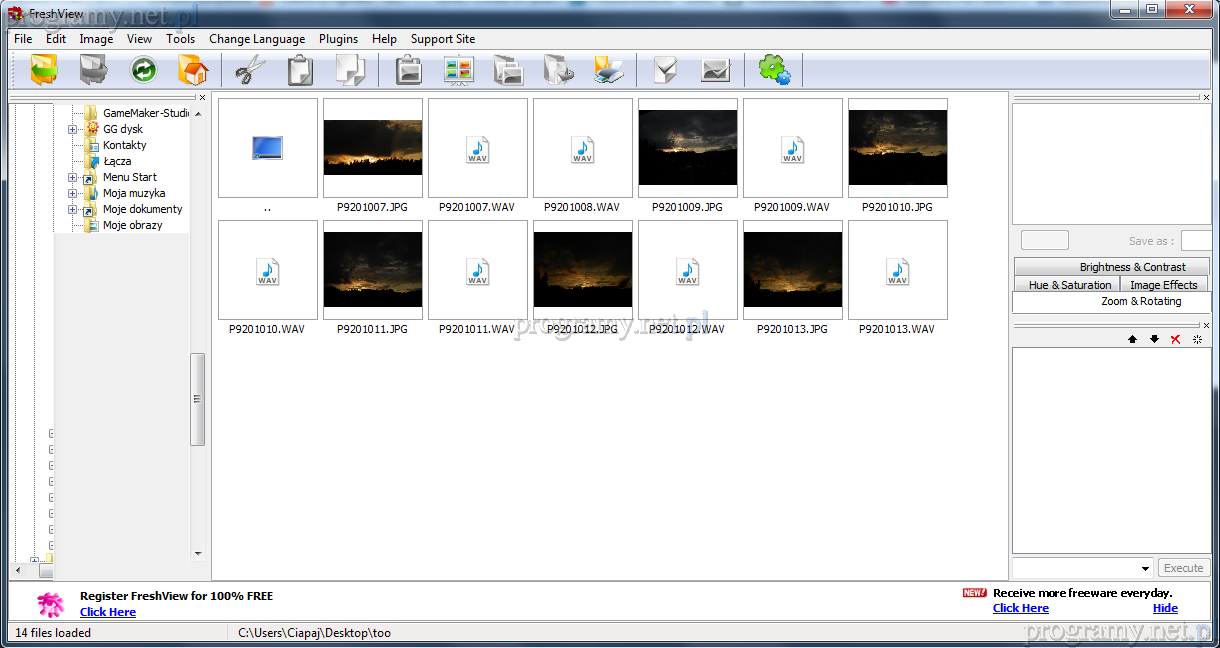Click the move up arrow in actions panel
Image resolution: width=1220 pixels, height=648 pixels.
tap(1132, 339)
